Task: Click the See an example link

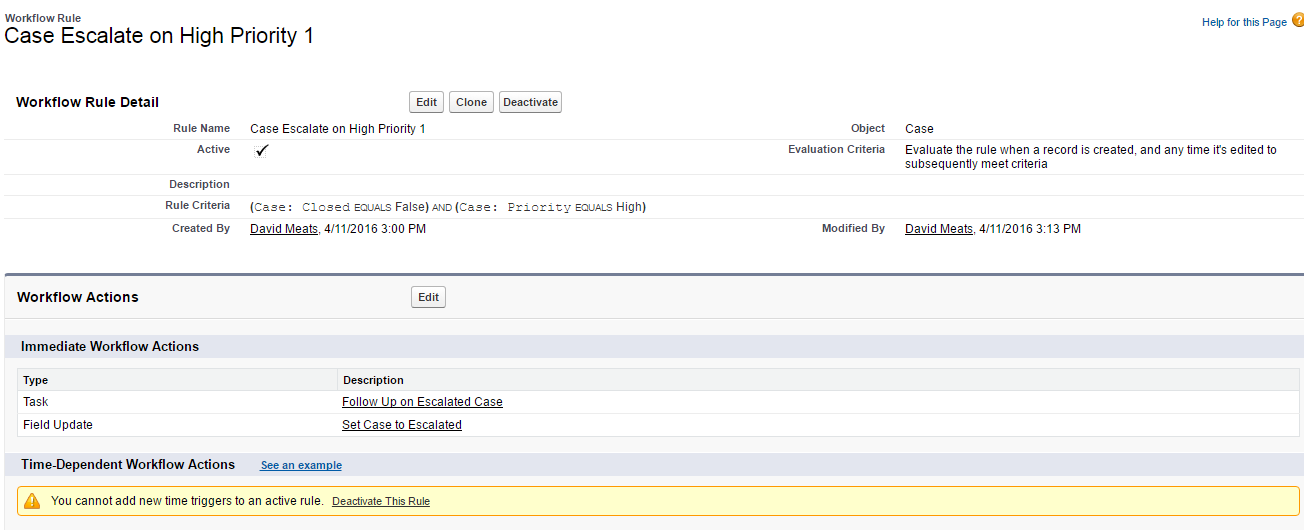Action: click(301, 466)
